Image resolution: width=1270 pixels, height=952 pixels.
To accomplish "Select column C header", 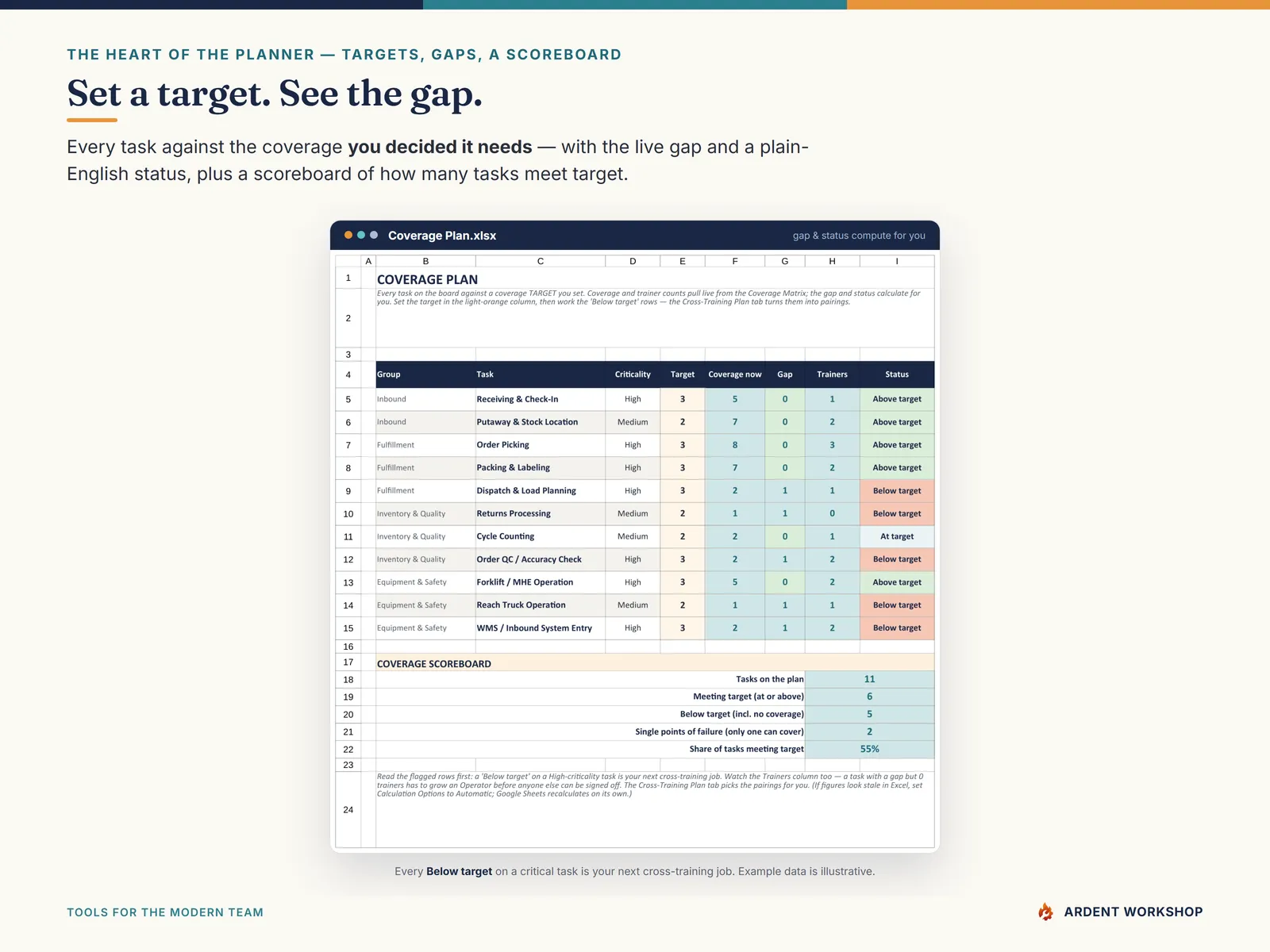I will click(541, 261).
